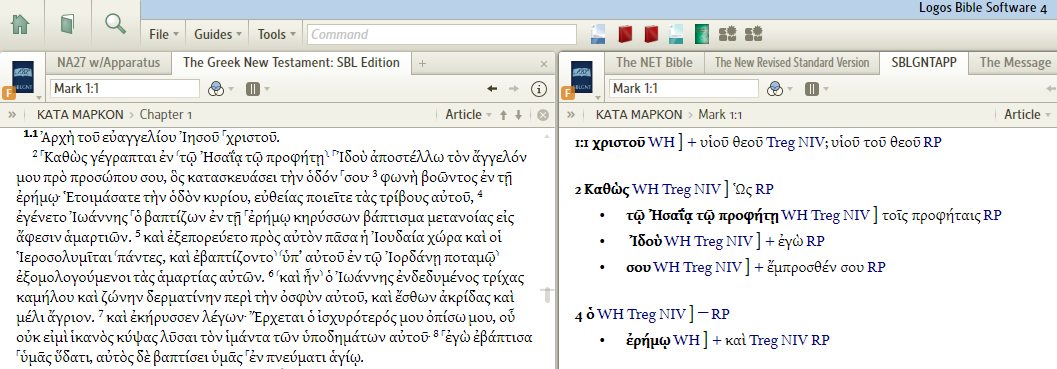
Task: Click parallel resources icon in right panel
Action: pyautogui.click(x=812, y=88)
